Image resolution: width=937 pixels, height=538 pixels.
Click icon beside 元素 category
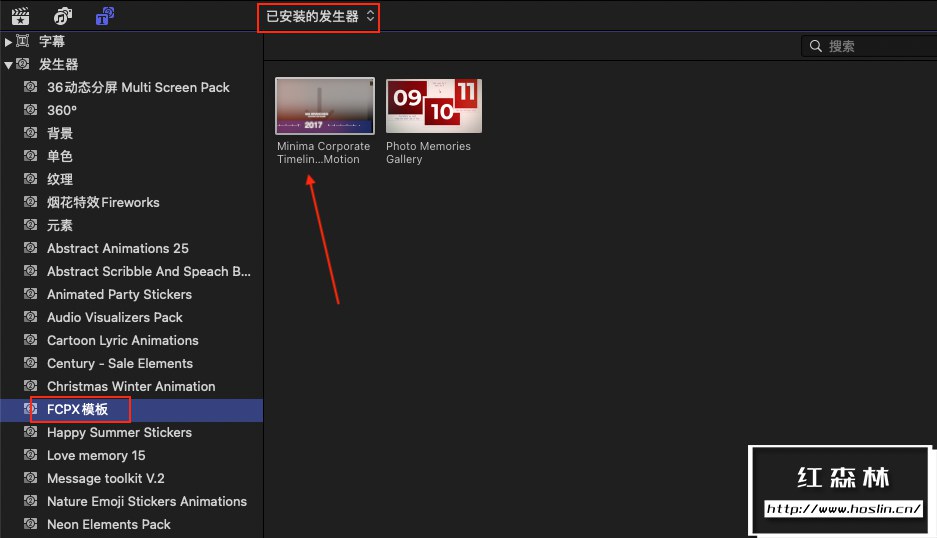coord(30,225)
